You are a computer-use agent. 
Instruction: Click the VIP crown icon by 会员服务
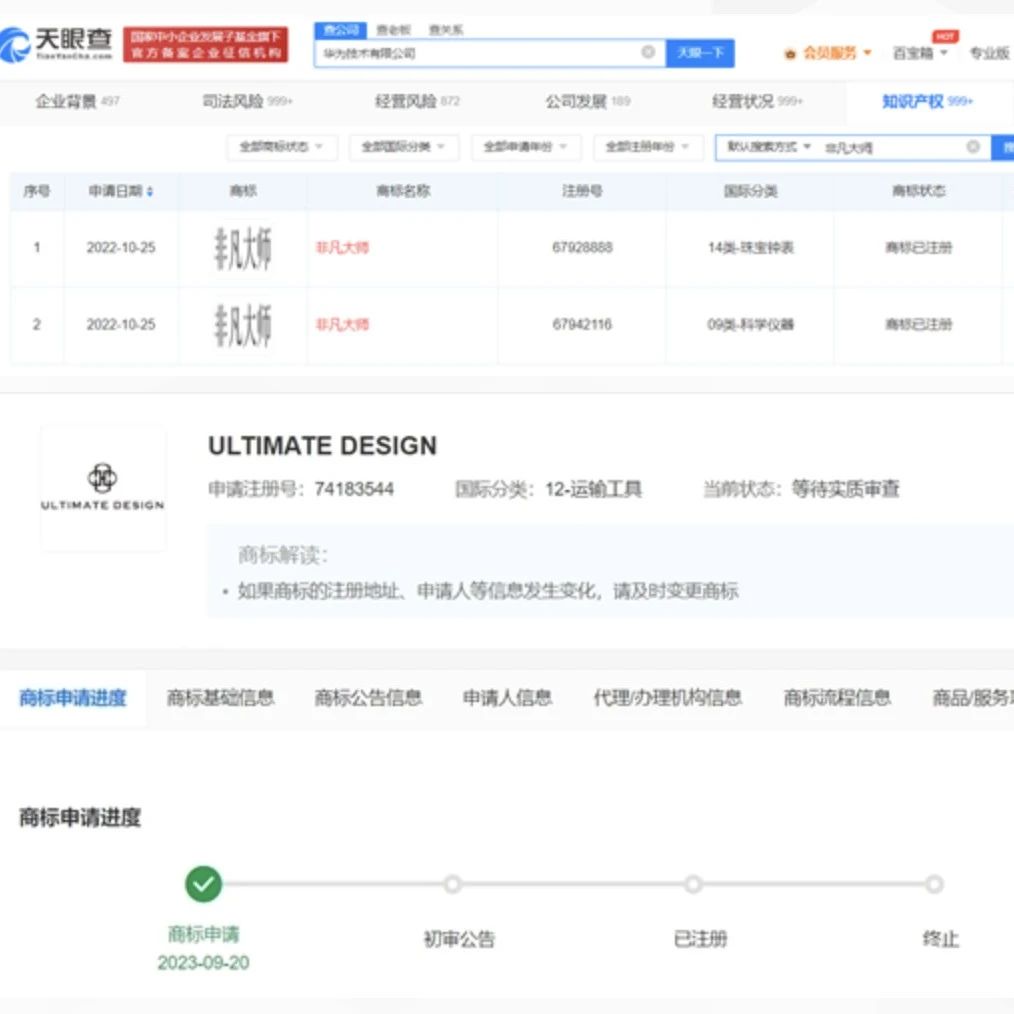tap(790, 54)
